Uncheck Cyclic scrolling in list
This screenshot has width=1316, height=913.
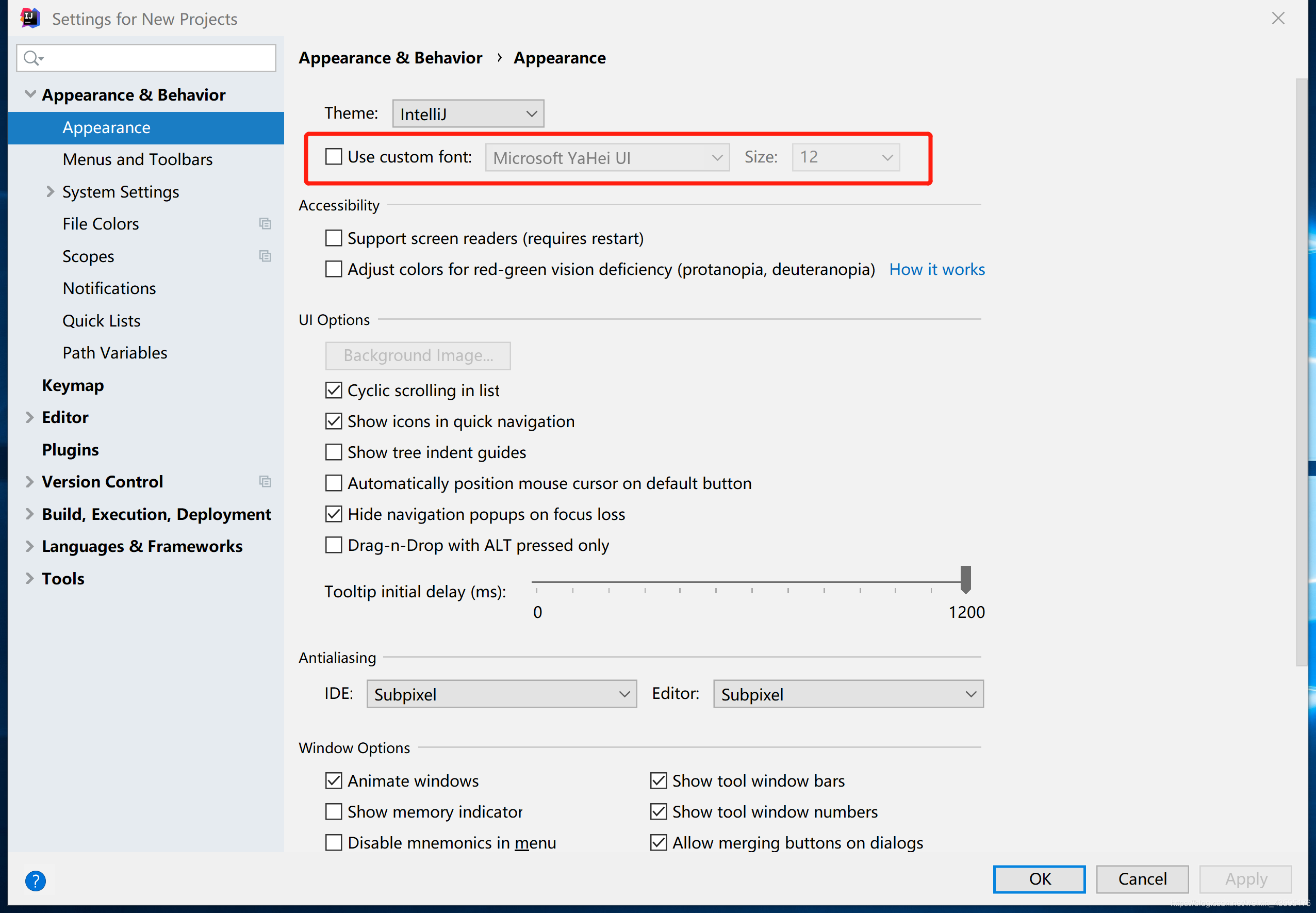click(334, 389)
